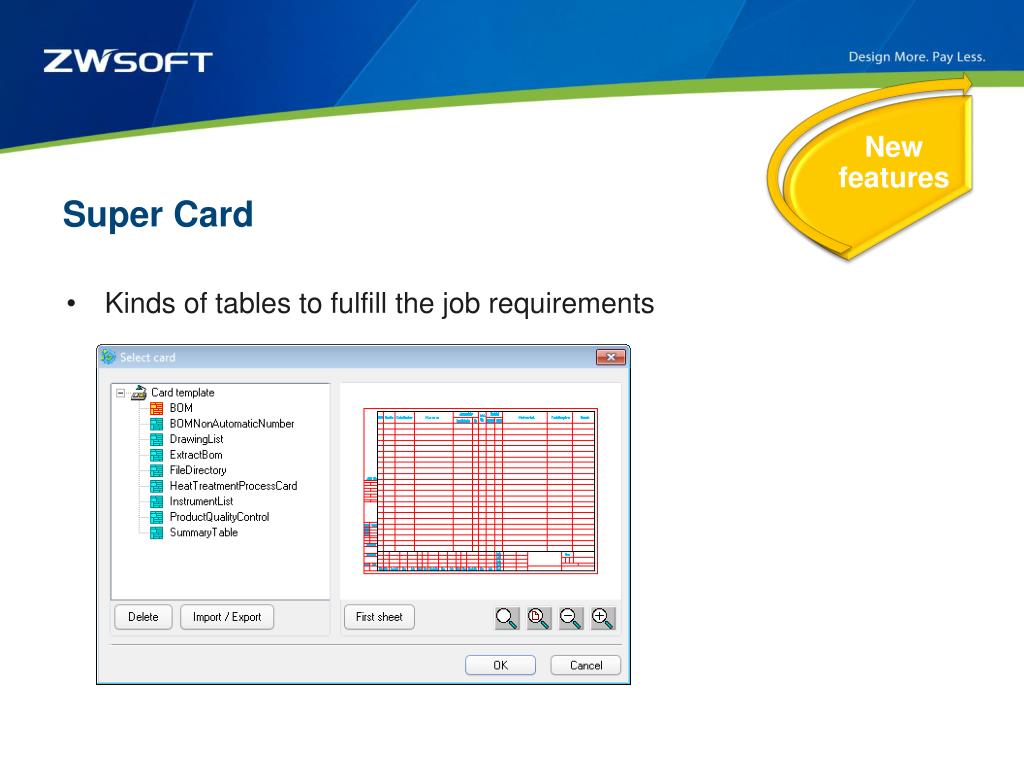Click the ExtractBom table icon
The height and width of the screenshot is (768, 1024).
click(x=157, y=455)
